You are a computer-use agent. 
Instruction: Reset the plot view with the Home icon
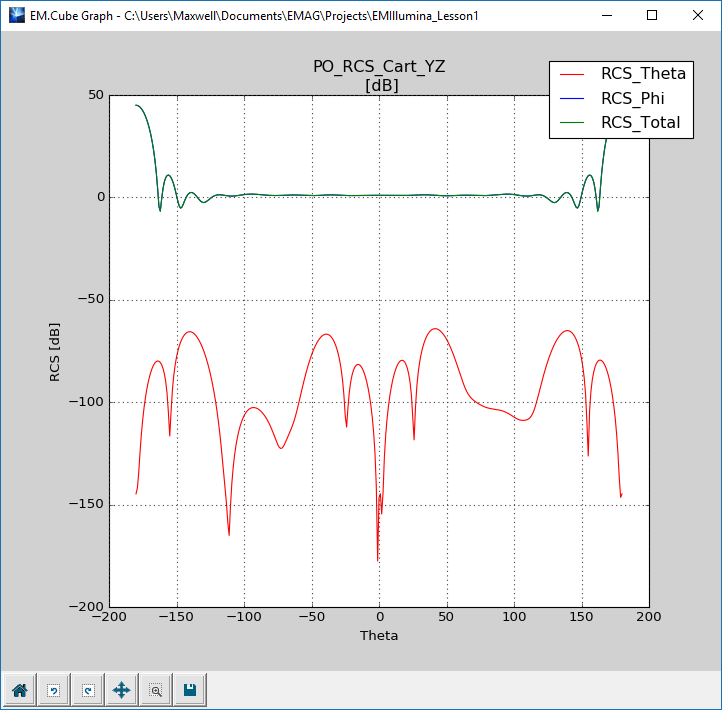click(x=19, y=690)
